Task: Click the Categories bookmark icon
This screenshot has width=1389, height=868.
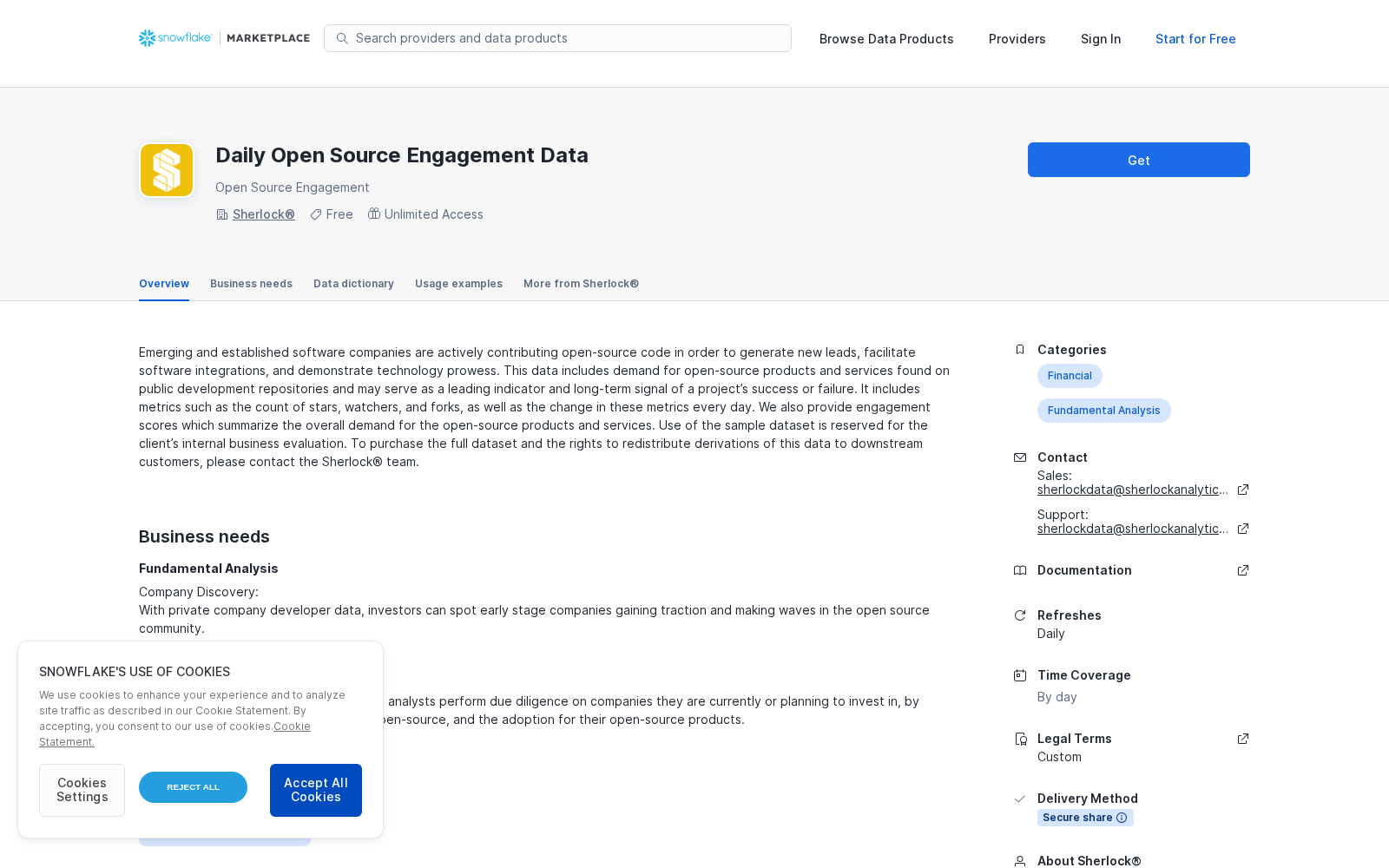Action: (x=1020, y=350)
